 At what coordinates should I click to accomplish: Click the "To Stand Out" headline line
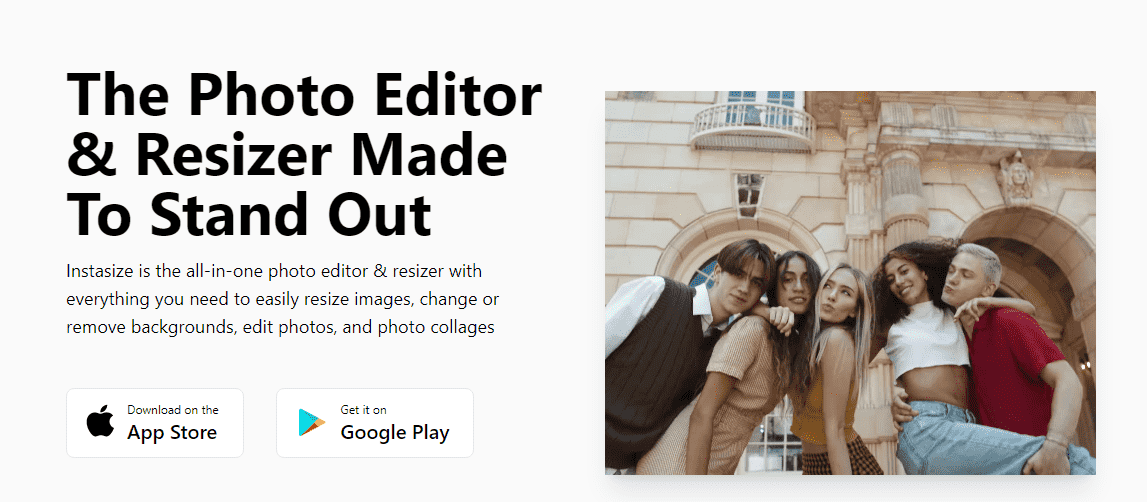[x=249, y=212]
